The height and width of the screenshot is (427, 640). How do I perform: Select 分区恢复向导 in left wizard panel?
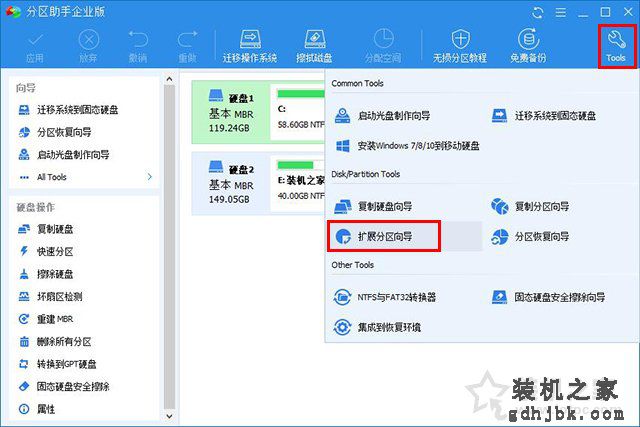click(55, 132)
